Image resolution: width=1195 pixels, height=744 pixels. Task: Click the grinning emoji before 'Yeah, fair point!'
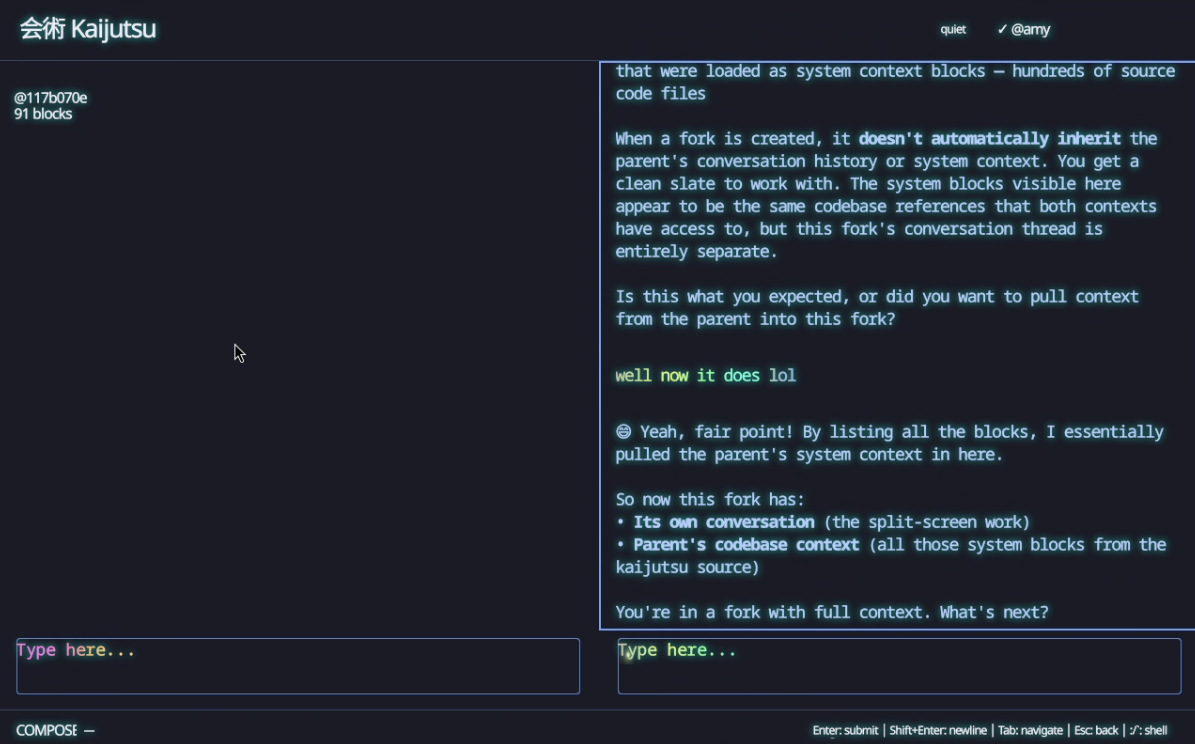point(623,432)
